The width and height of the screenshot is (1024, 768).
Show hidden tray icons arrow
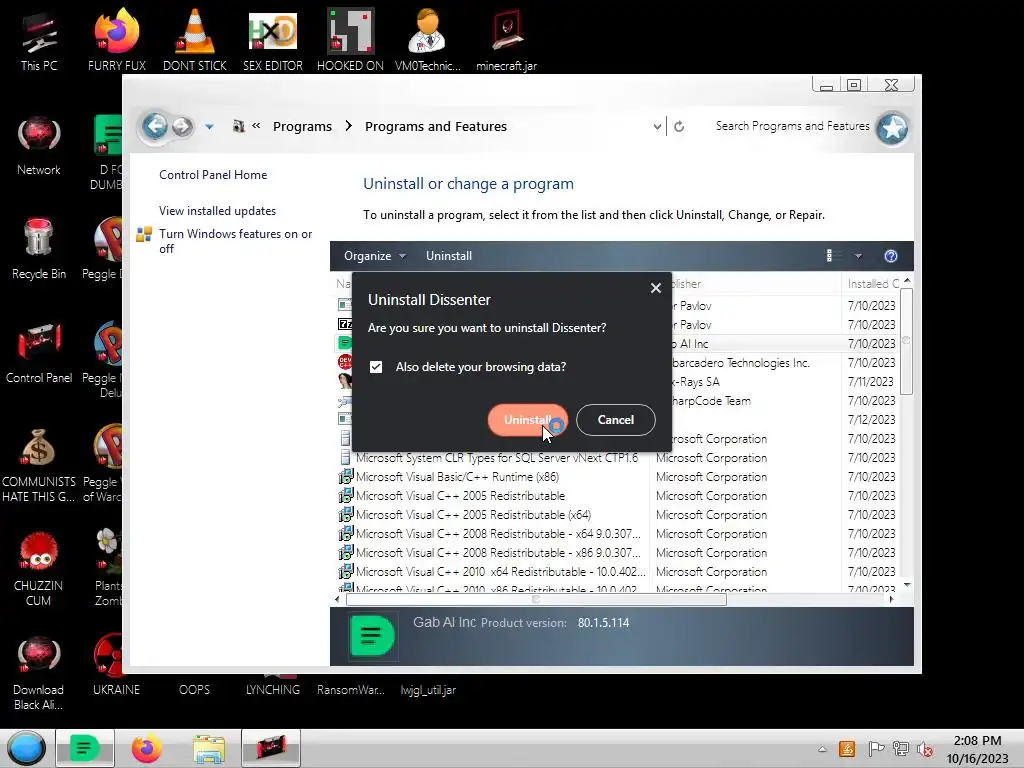coord(822,749)
